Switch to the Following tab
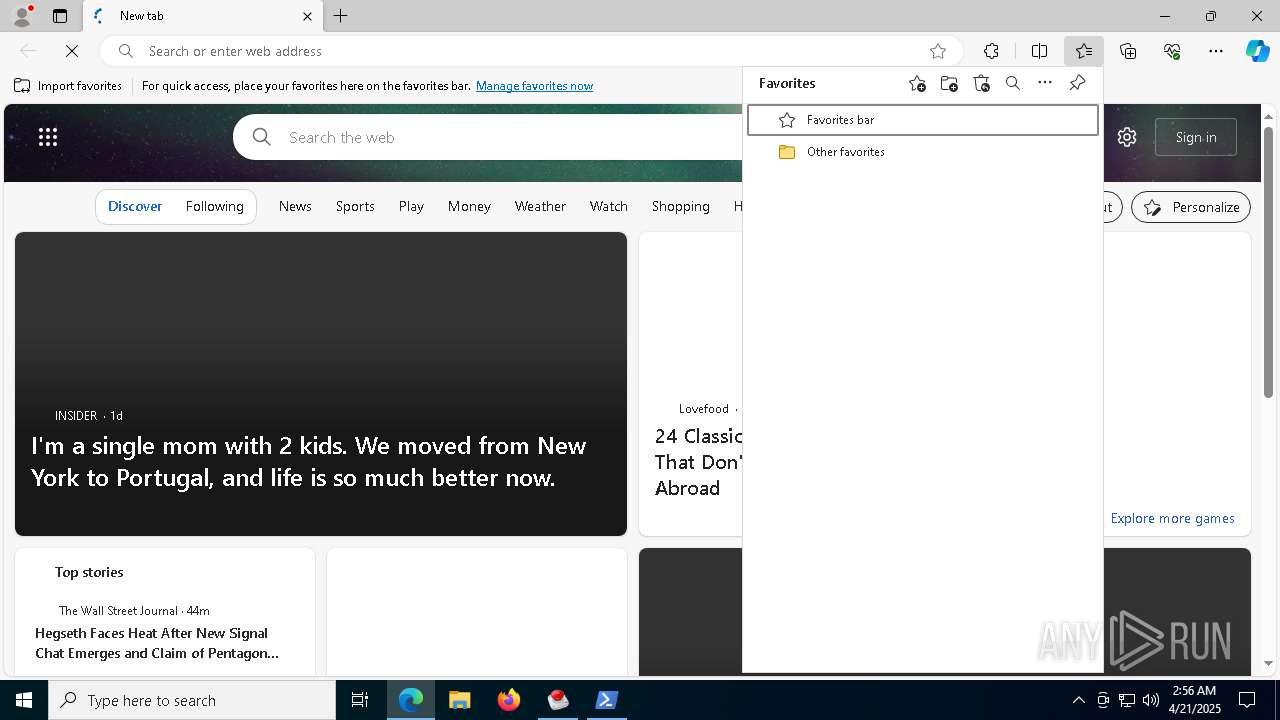Image resolution: width=1280 pixels, height=720 pixels. pos(215,206)
